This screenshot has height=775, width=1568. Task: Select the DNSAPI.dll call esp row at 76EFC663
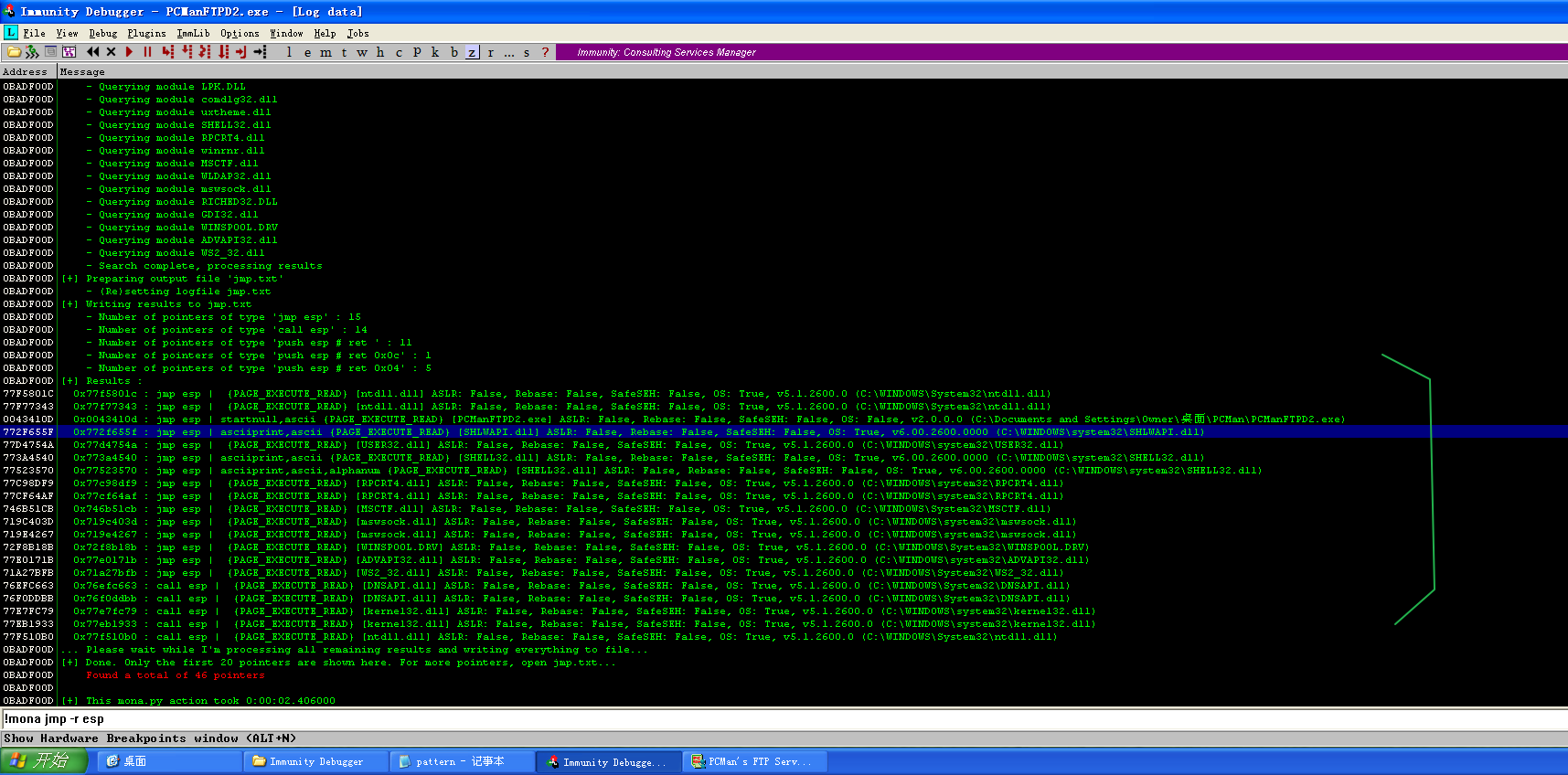[x=784, y=586]
